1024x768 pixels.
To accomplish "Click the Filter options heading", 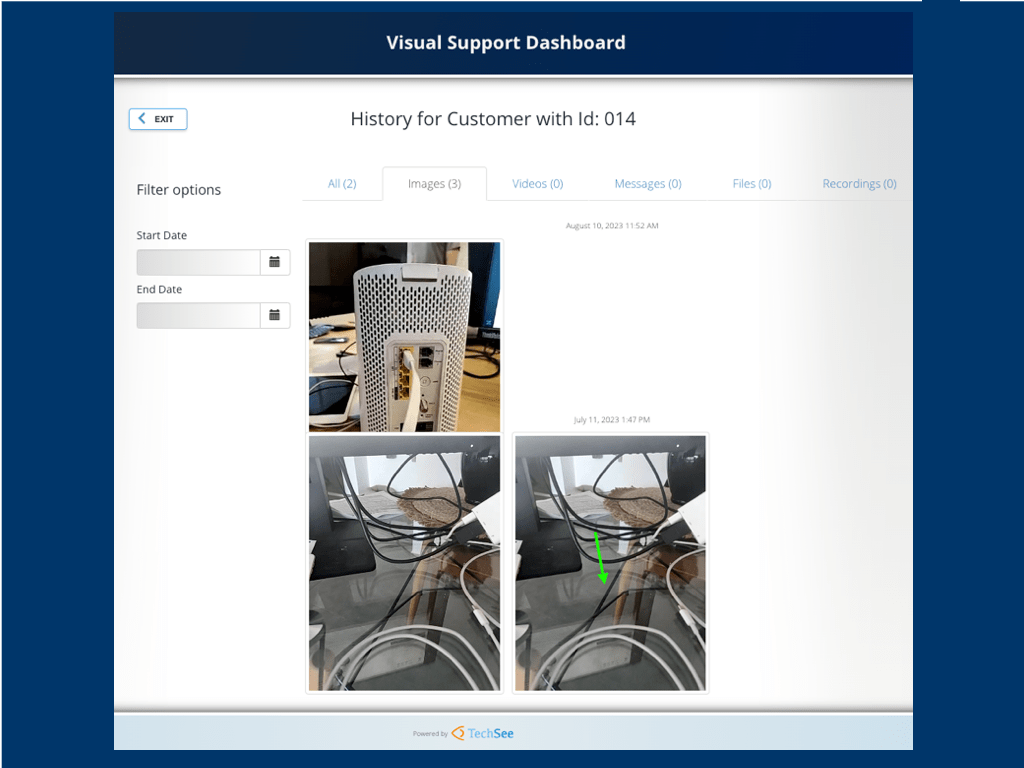I will click(x=179, y=190).
